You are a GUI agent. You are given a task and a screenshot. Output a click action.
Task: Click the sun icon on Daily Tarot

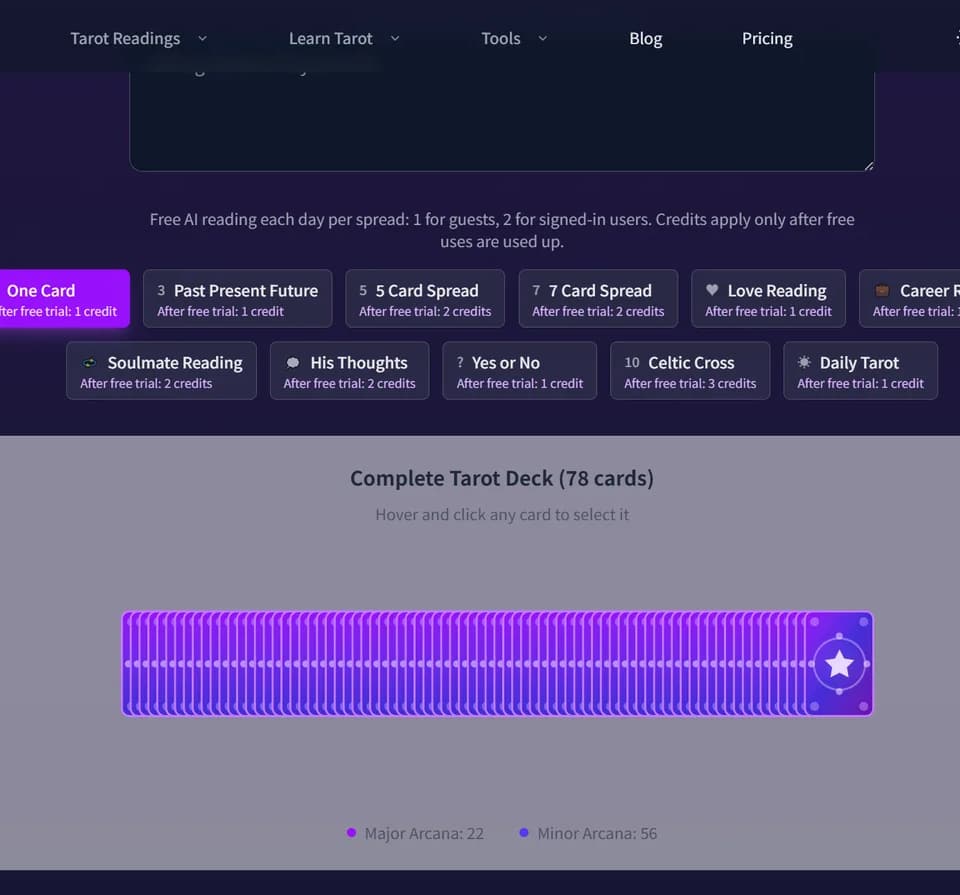[x=804, y=362]
